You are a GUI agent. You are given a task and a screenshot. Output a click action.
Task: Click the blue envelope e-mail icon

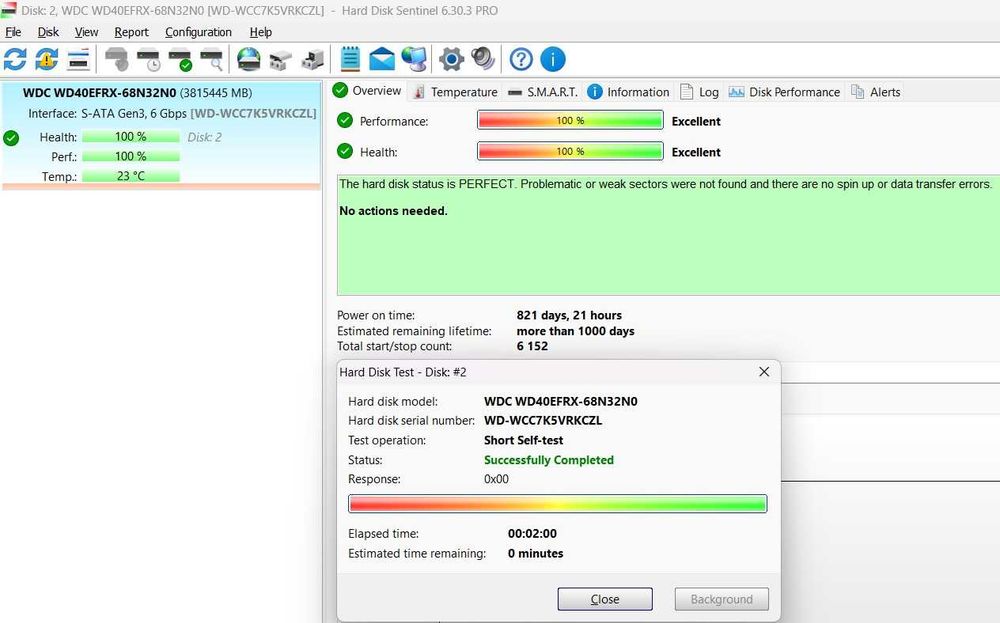382,59
